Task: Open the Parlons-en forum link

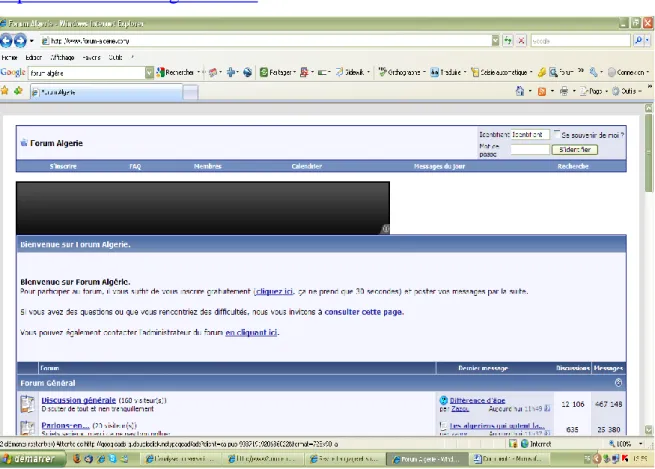Action: coord(65,425)
